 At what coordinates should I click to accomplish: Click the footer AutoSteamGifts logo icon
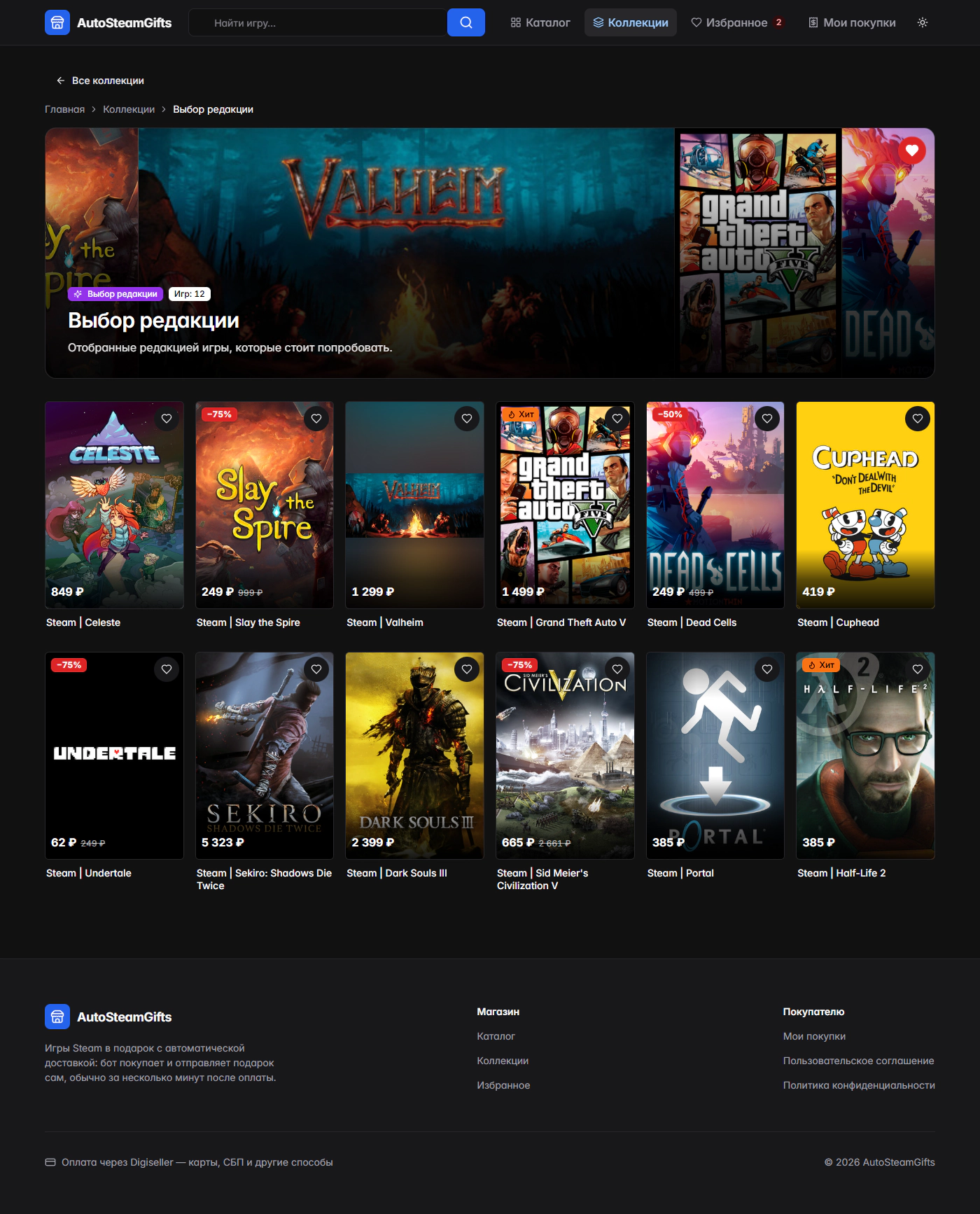click(57, 1017)
